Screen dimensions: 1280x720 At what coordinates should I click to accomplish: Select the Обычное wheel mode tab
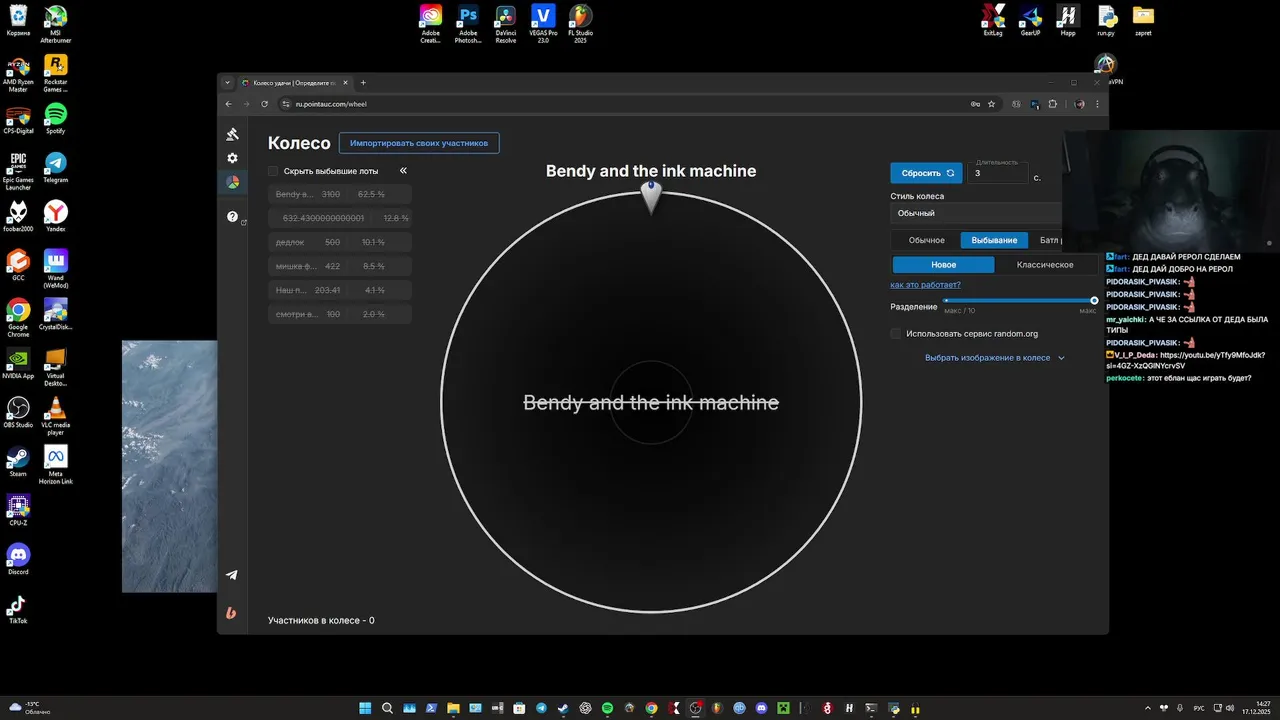(926, 240)
